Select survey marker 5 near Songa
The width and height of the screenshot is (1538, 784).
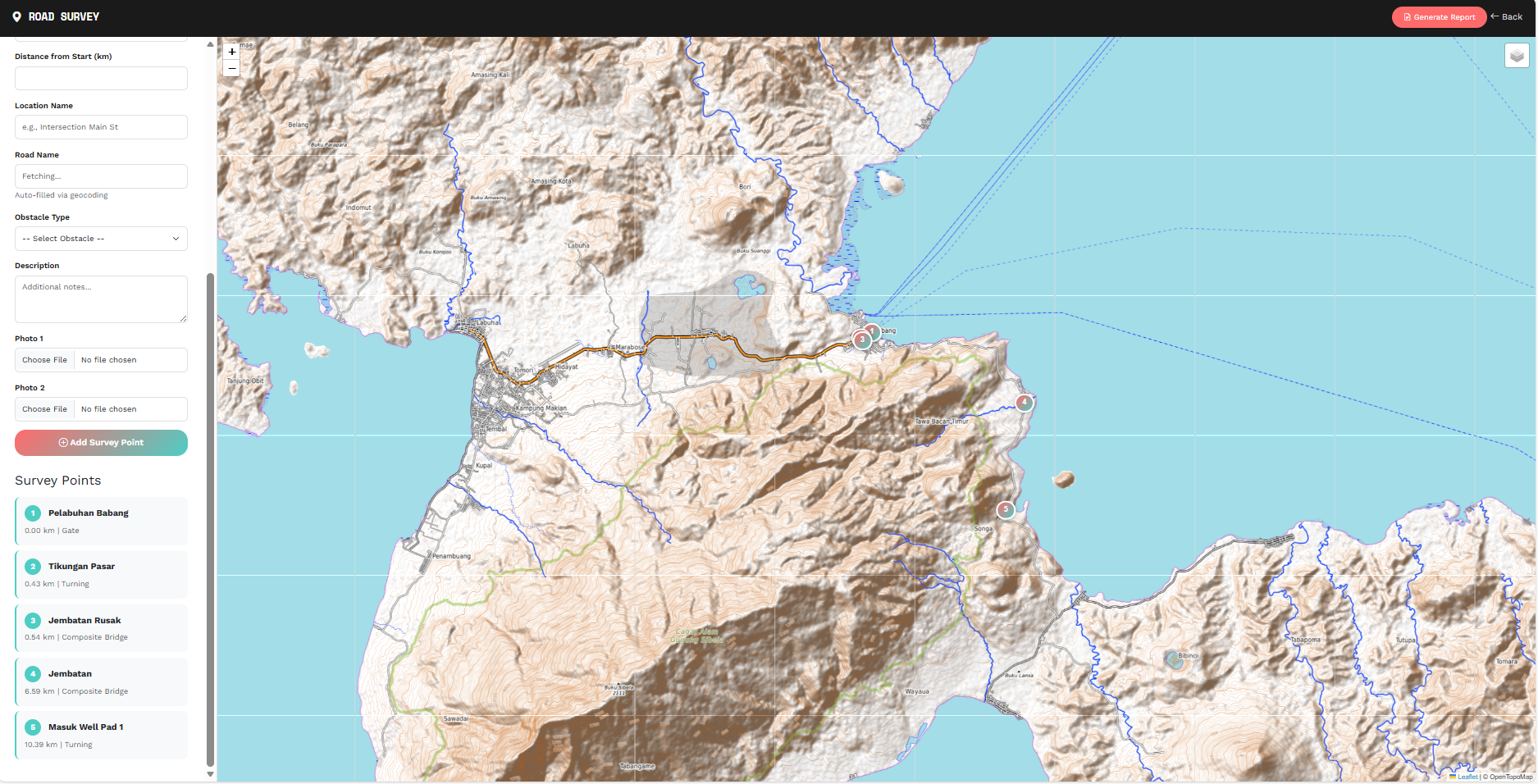coord(1006,509)
